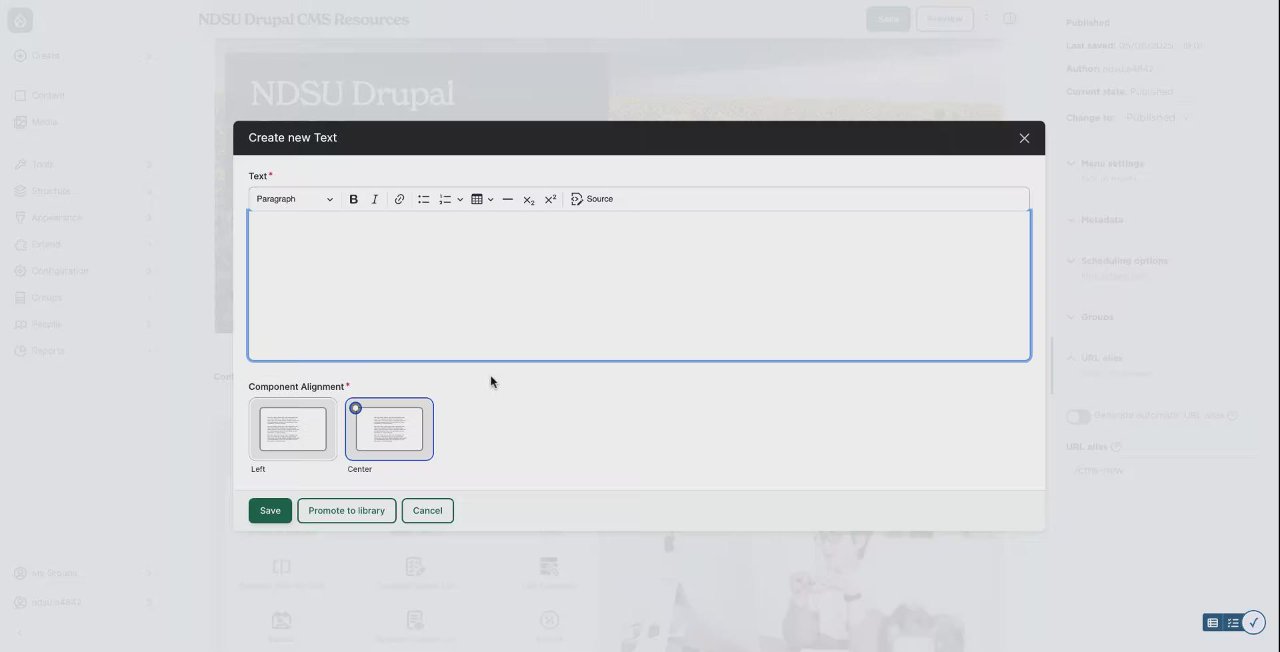Open the table options dropdown arrow

(490, 199)
